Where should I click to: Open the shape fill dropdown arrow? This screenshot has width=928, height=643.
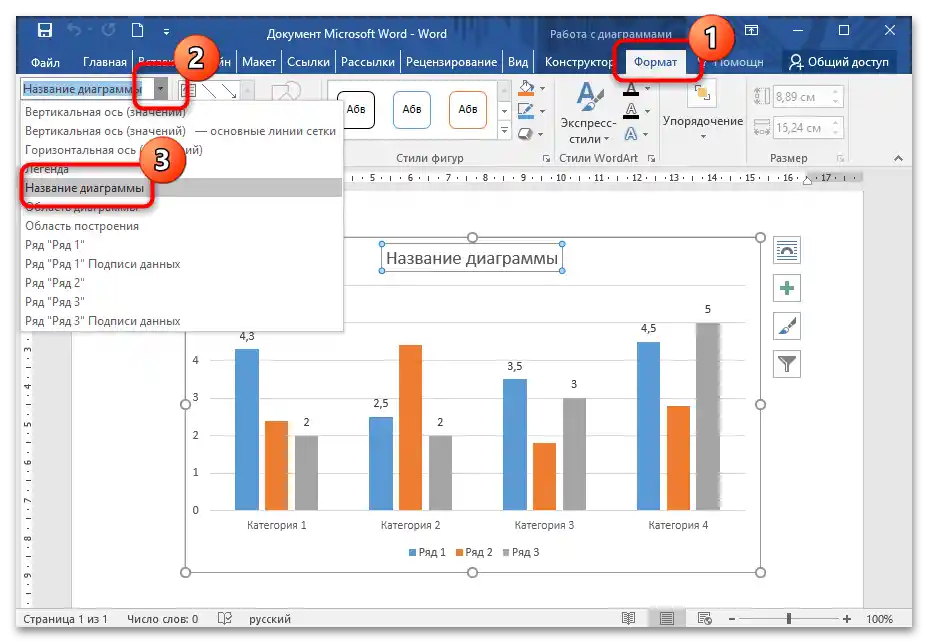(543, 89)
